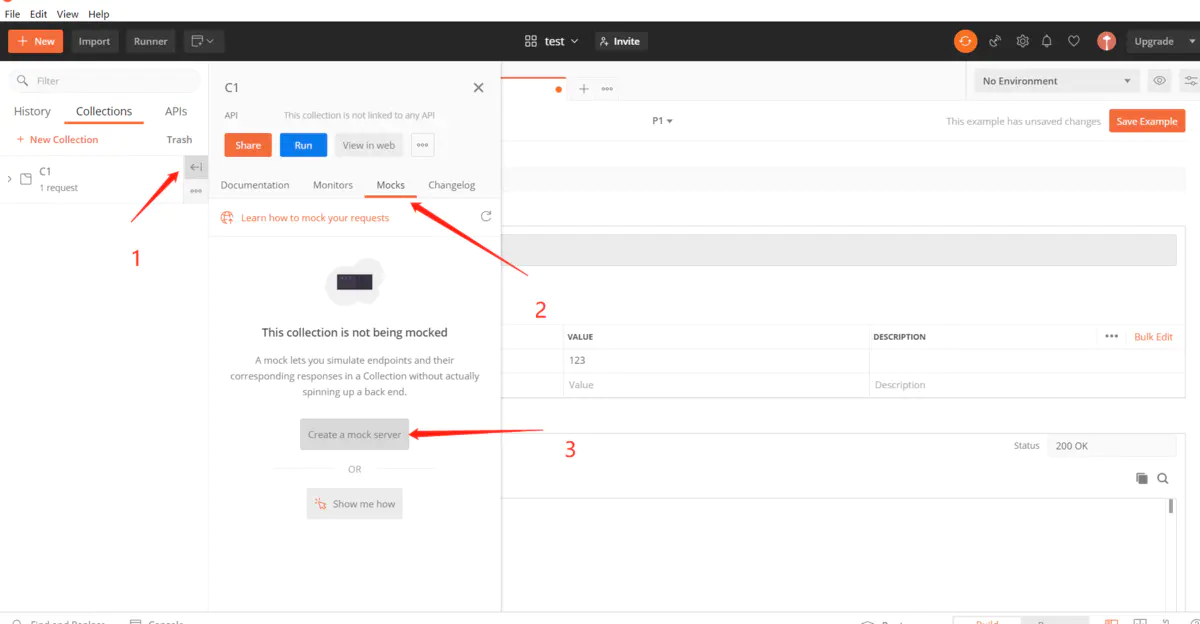The width and height of the screenshot is (1200, 624).
Task: Open the settings gear icon
Action: click(1022, 41)
